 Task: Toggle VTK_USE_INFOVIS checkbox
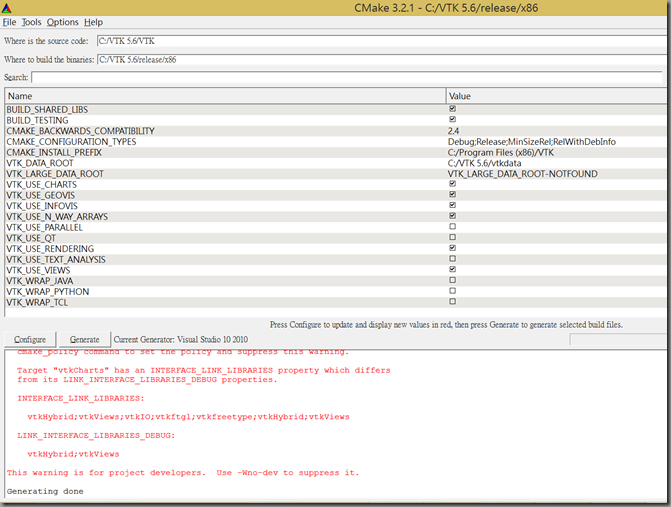click(x=452, y=205)
